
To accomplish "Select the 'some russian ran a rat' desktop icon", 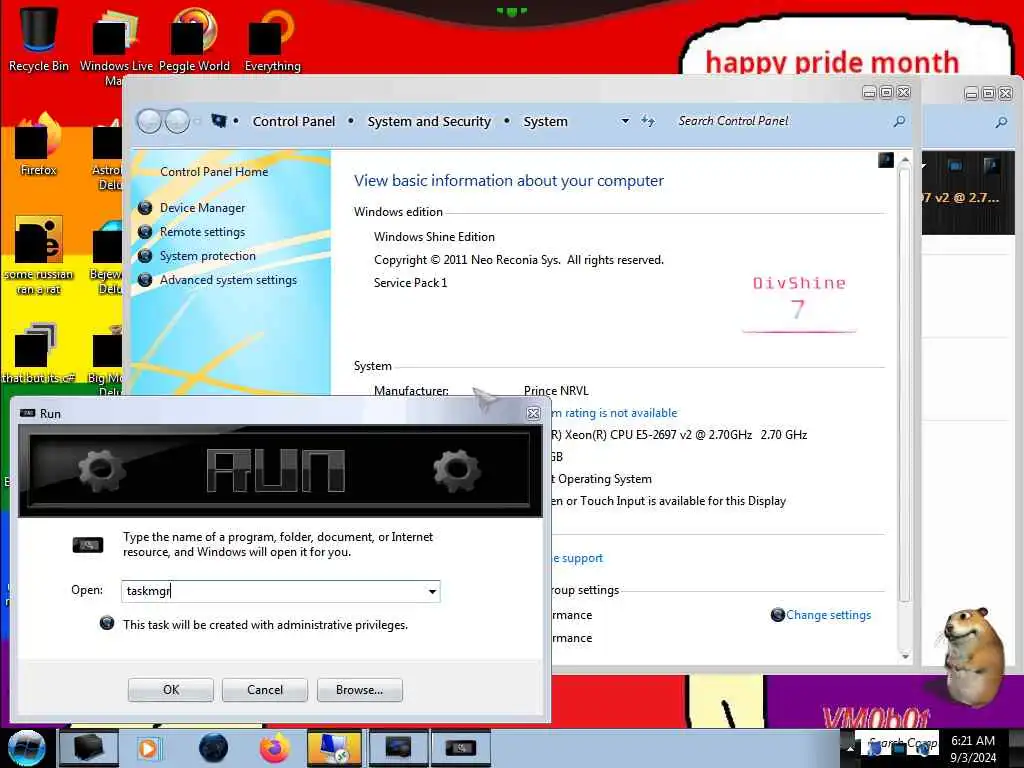I will point(39,255).
